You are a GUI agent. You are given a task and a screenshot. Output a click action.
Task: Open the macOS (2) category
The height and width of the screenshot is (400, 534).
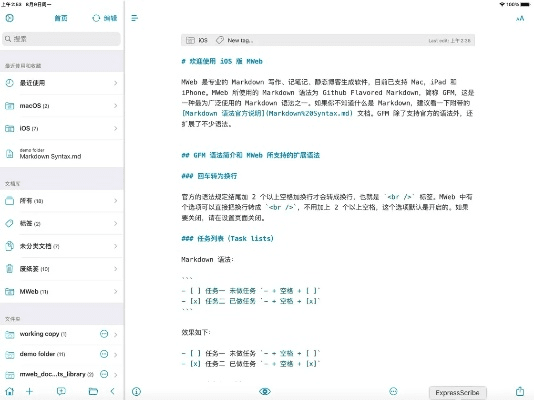pyautogui.click(x=62, y=106)
